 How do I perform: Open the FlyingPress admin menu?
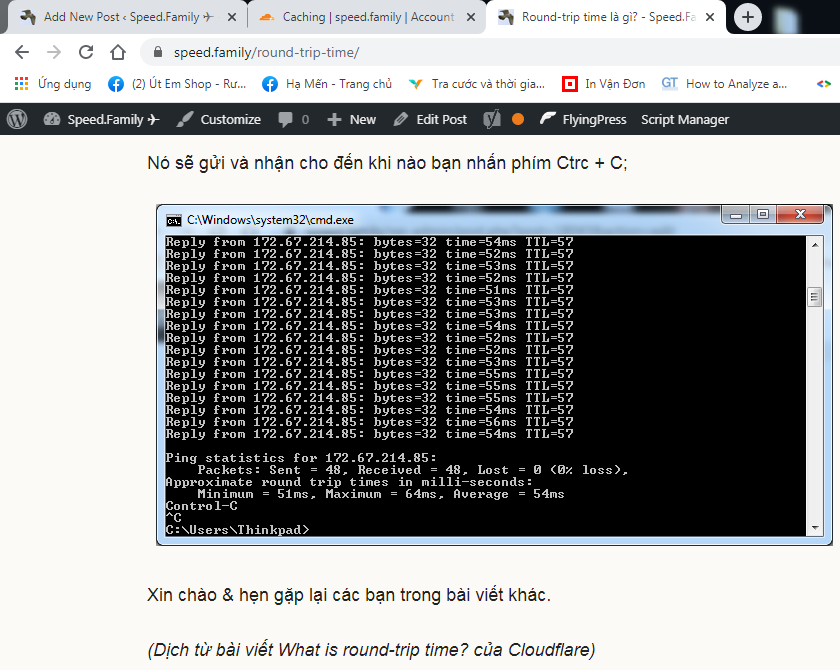(x=583, y=119)
